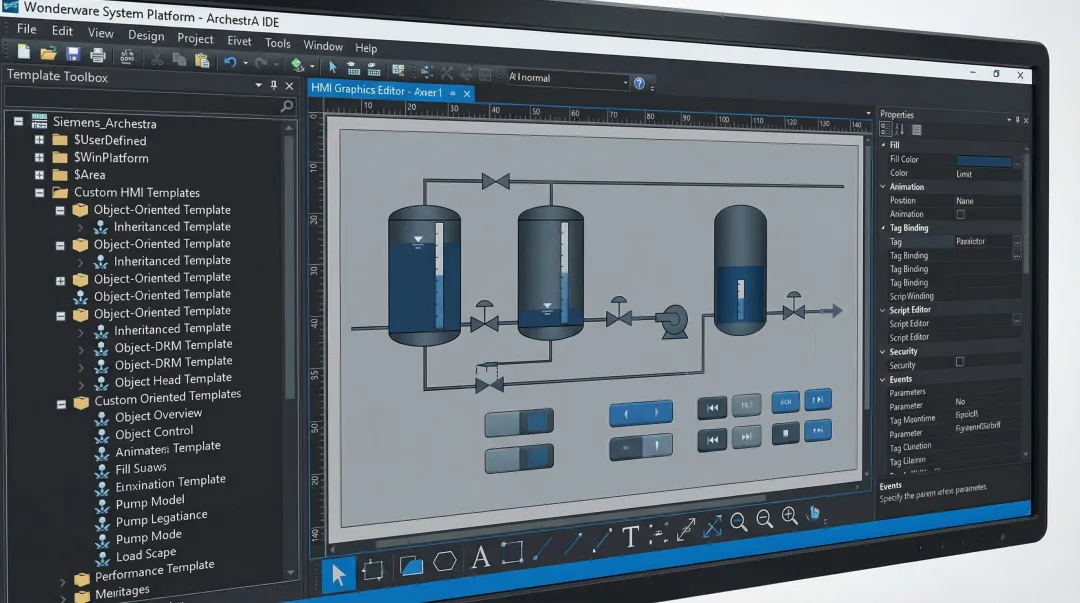
Task: Open the Pump Model template item
Action: pos(150,501)
